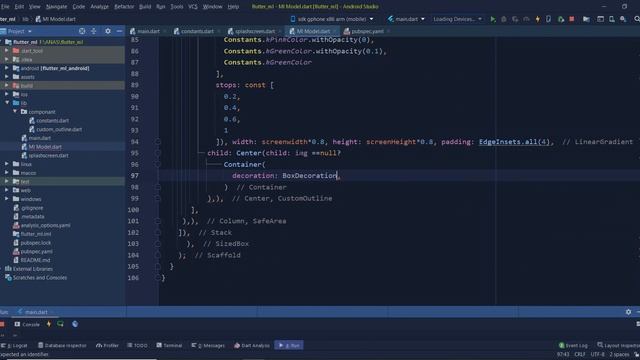Expand the android folder in tree
640x360 pixels.
(x=7, y=68)
